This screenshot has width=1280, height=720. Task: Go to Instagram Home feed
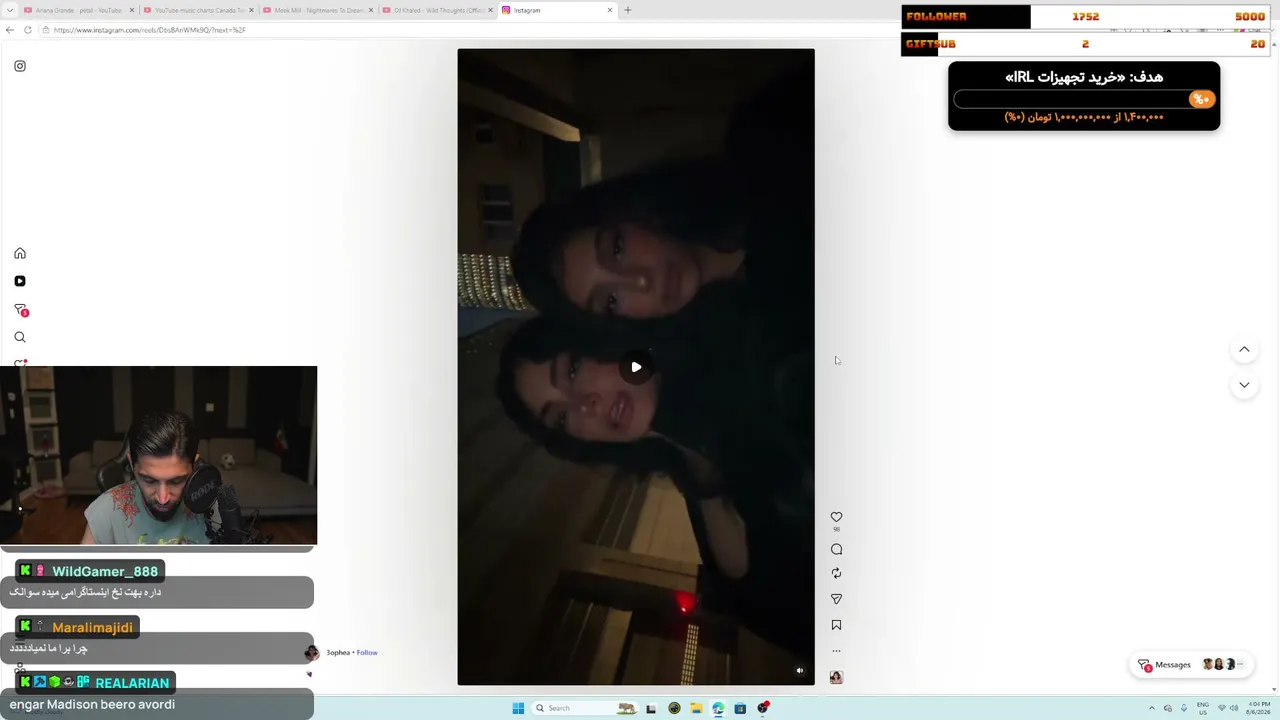pyautogui.click(x=20, y=253)
